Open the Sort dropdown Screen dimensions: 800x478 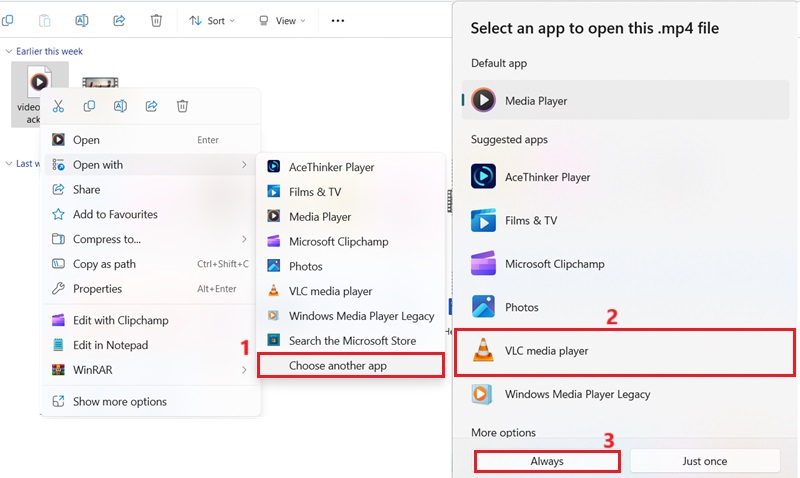point(212,21)
